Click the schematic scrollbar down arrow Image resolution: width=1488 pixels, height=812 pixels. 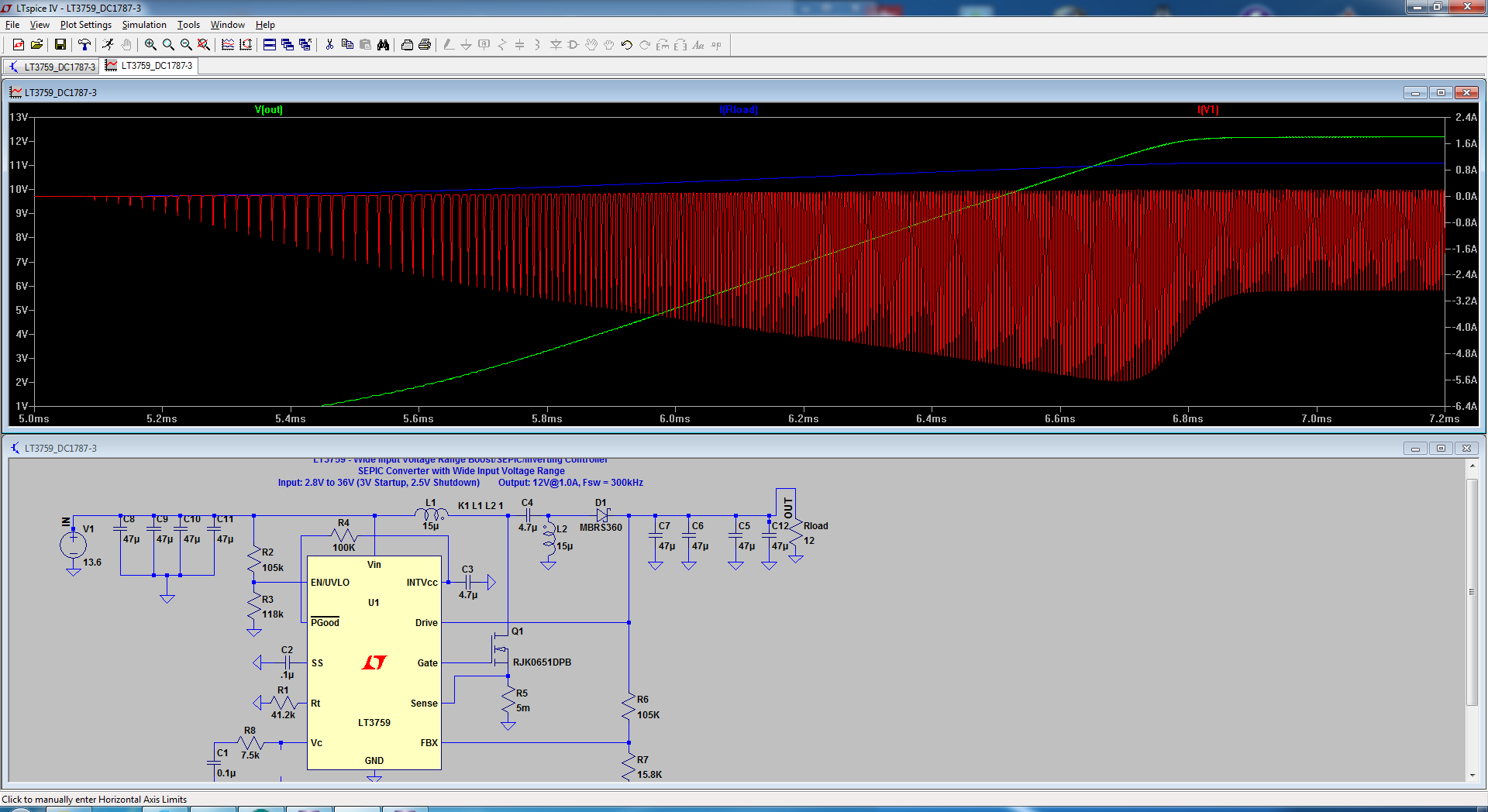pos(1472,775)
